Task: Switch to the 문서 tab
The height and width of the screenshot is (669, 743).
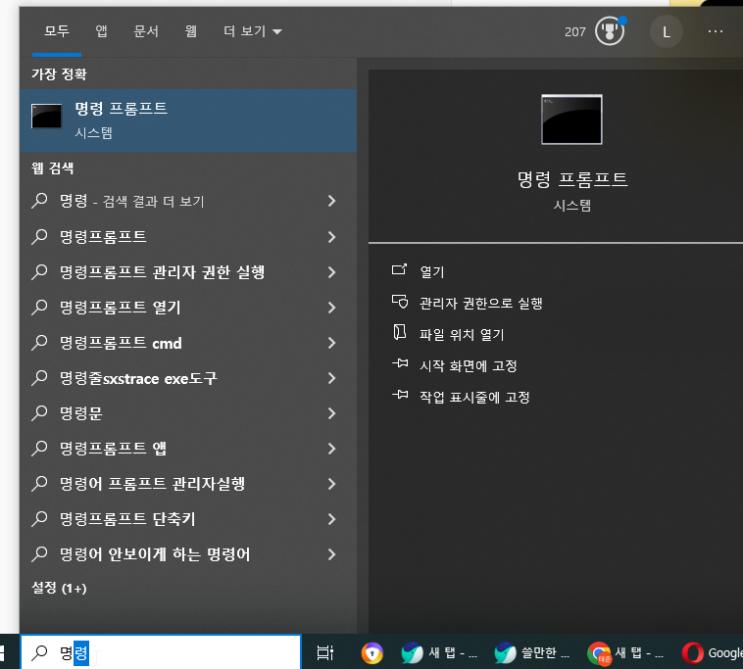Action: 146,32
